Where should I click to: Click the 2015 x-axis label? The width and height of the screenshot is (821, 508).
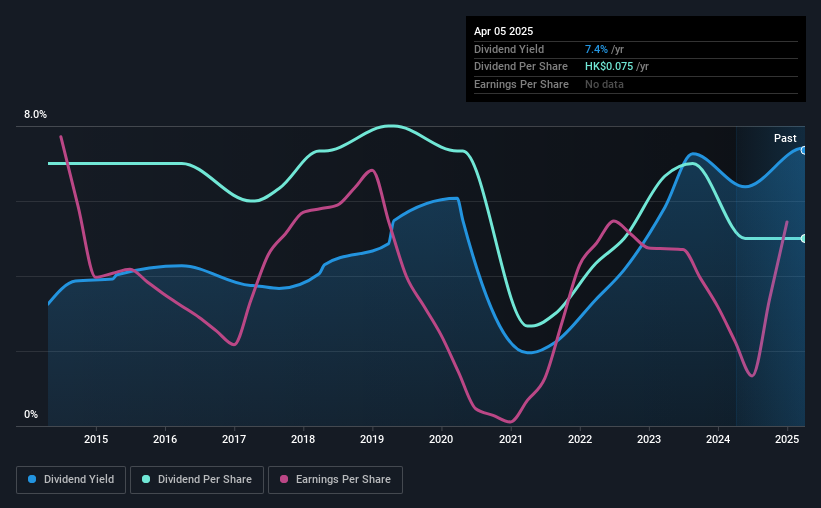(x=96, y=439)
